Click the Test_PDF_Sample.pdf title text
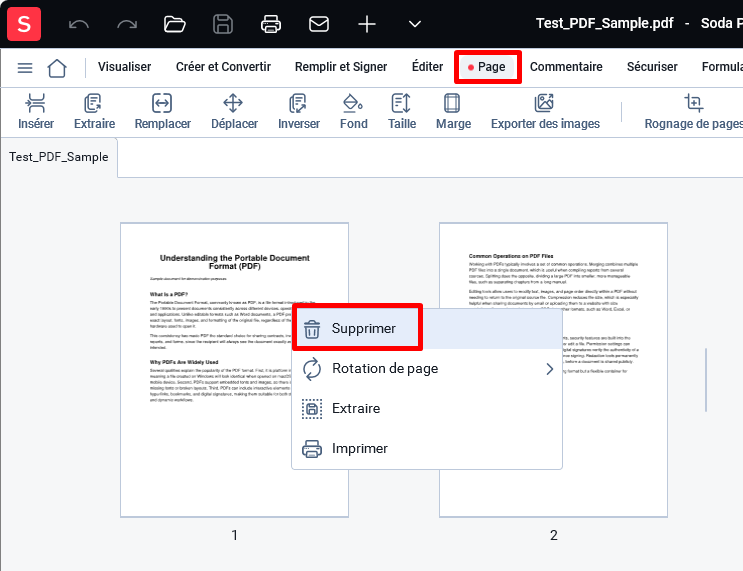 (x=604, y=23)
